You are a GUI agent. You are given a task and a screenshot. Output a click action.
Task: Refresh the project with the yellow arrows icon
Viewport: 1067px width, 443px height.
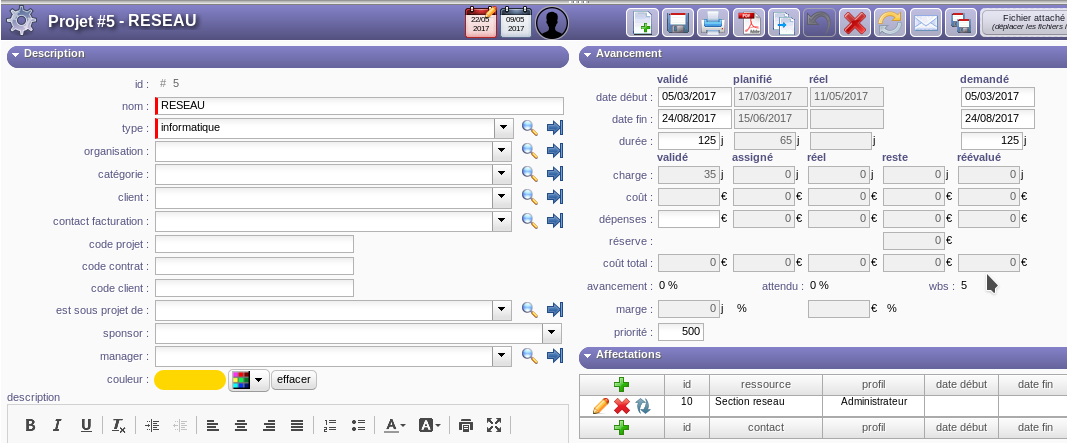[x=889, y=23]
